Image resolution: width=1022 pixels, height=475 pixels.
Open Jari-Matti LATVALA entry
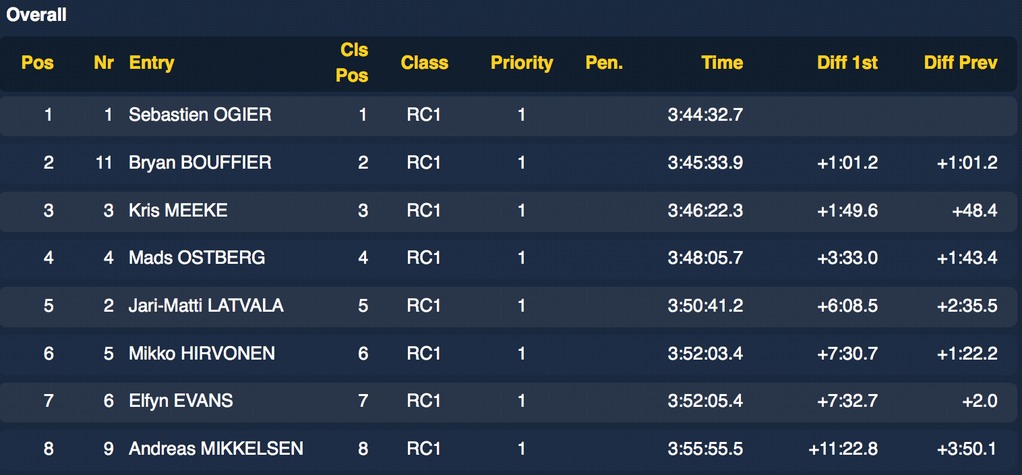206,306
